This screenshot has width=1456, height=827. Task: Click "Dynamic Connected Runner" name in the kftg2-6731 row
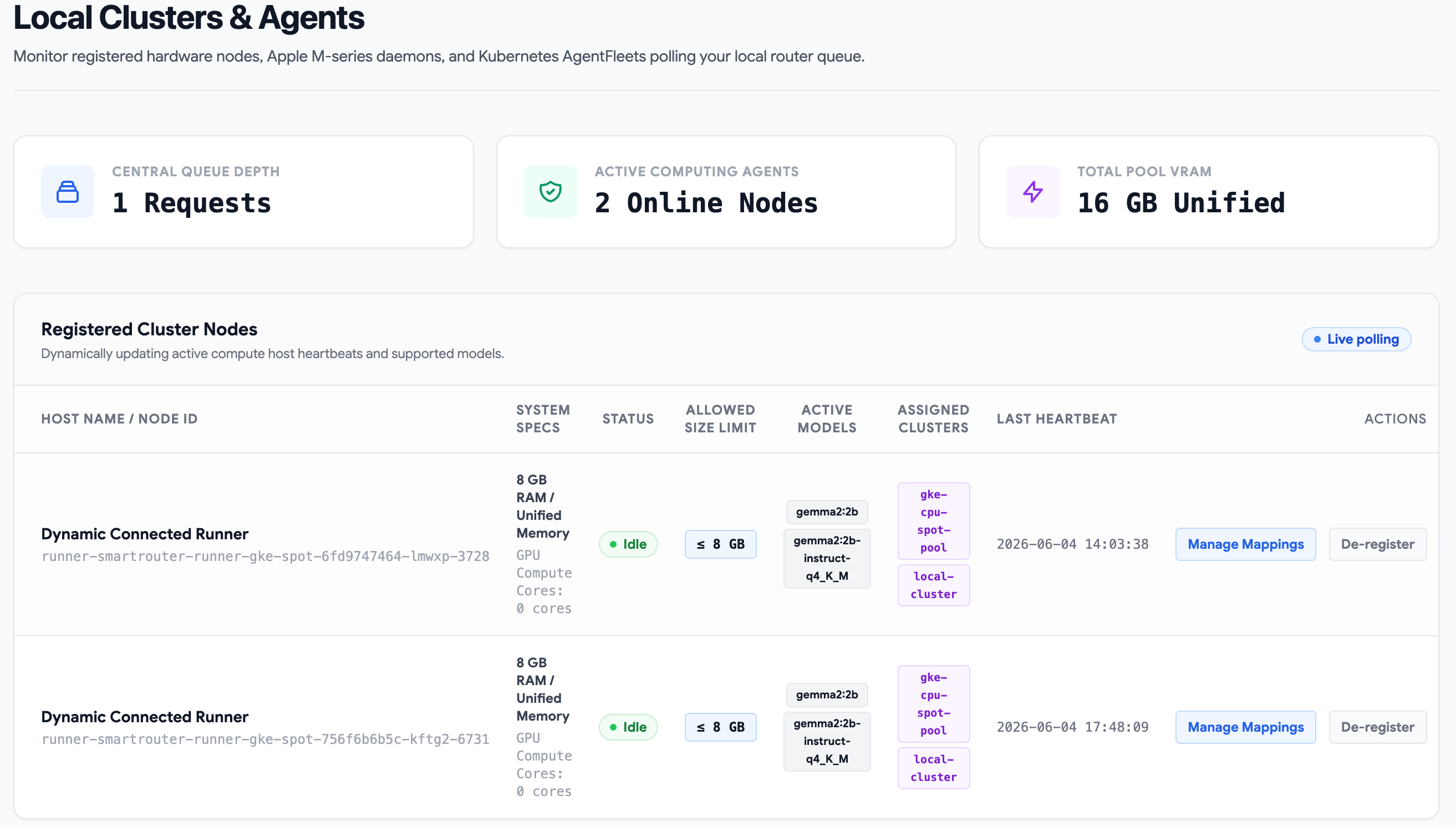(144, 717)
